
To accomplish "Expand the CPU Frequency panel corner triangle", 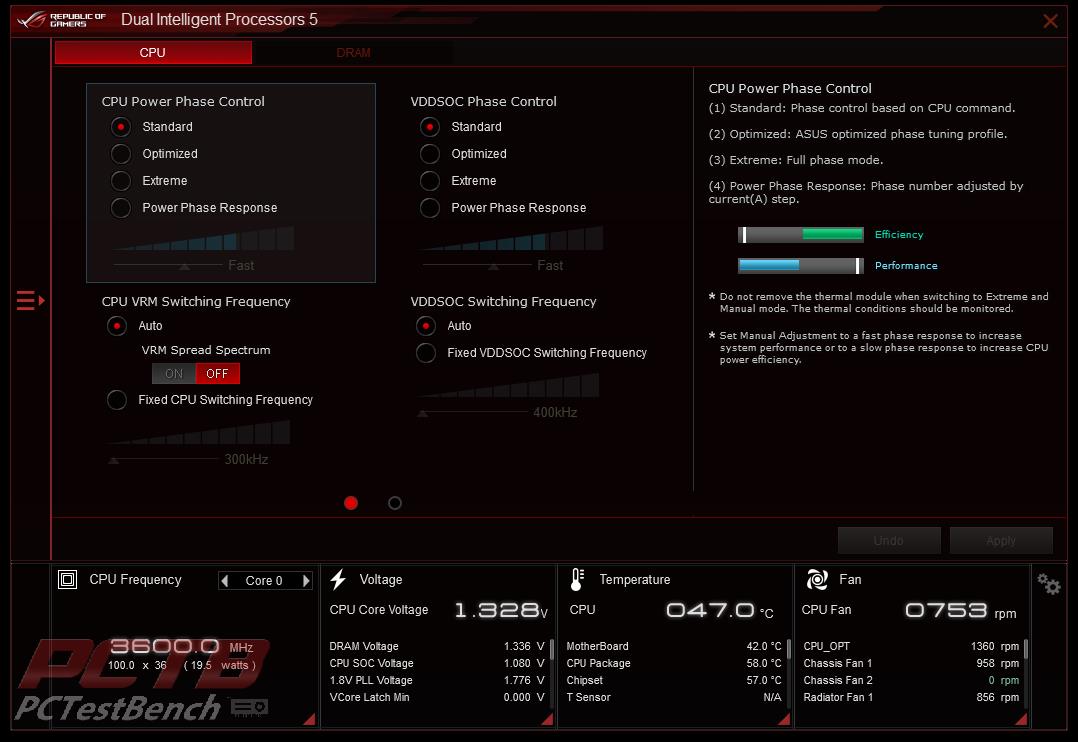I will 309,719.
